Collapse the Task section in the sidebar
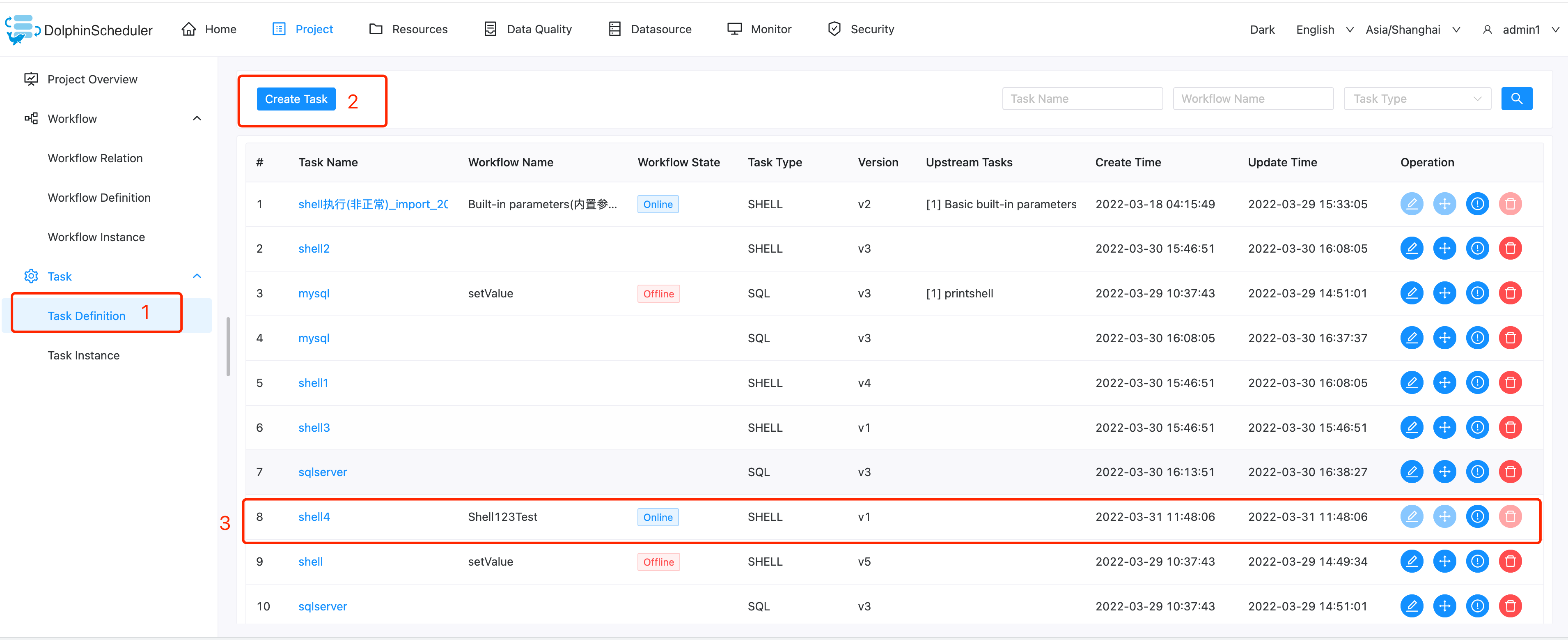 (196, 275)
